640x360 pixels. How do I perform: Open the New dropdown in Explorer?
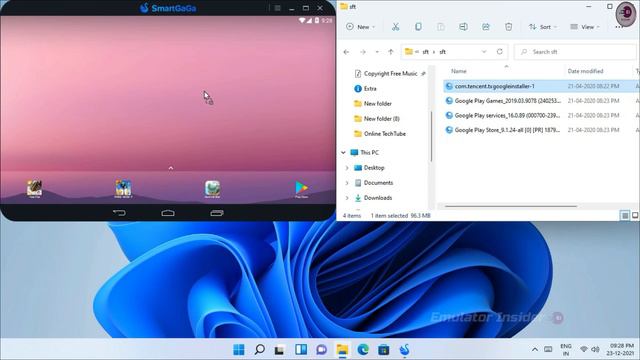(x=360, y=27)
